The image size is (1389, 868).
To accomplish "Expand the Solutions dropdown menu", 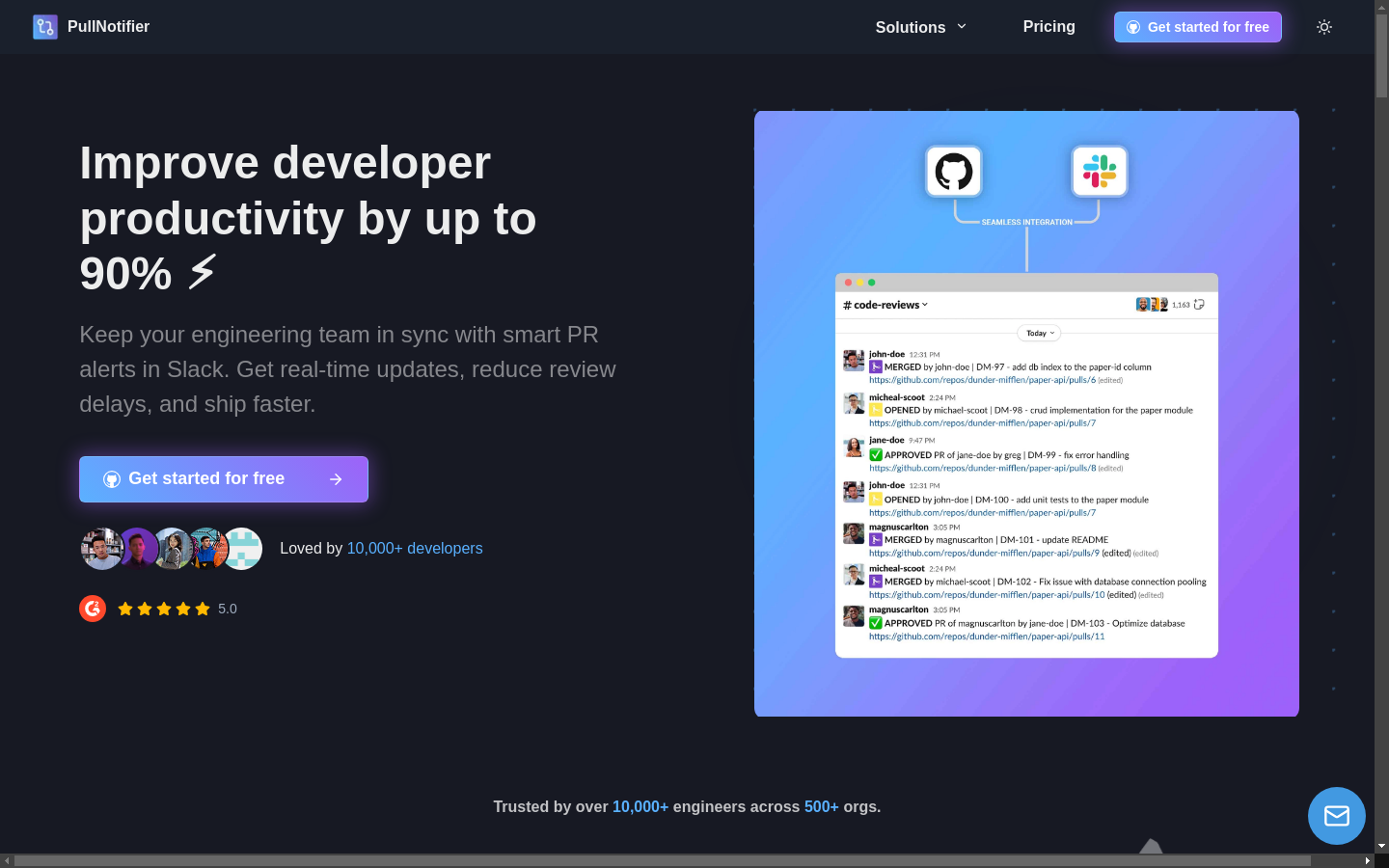I will 921,27.
